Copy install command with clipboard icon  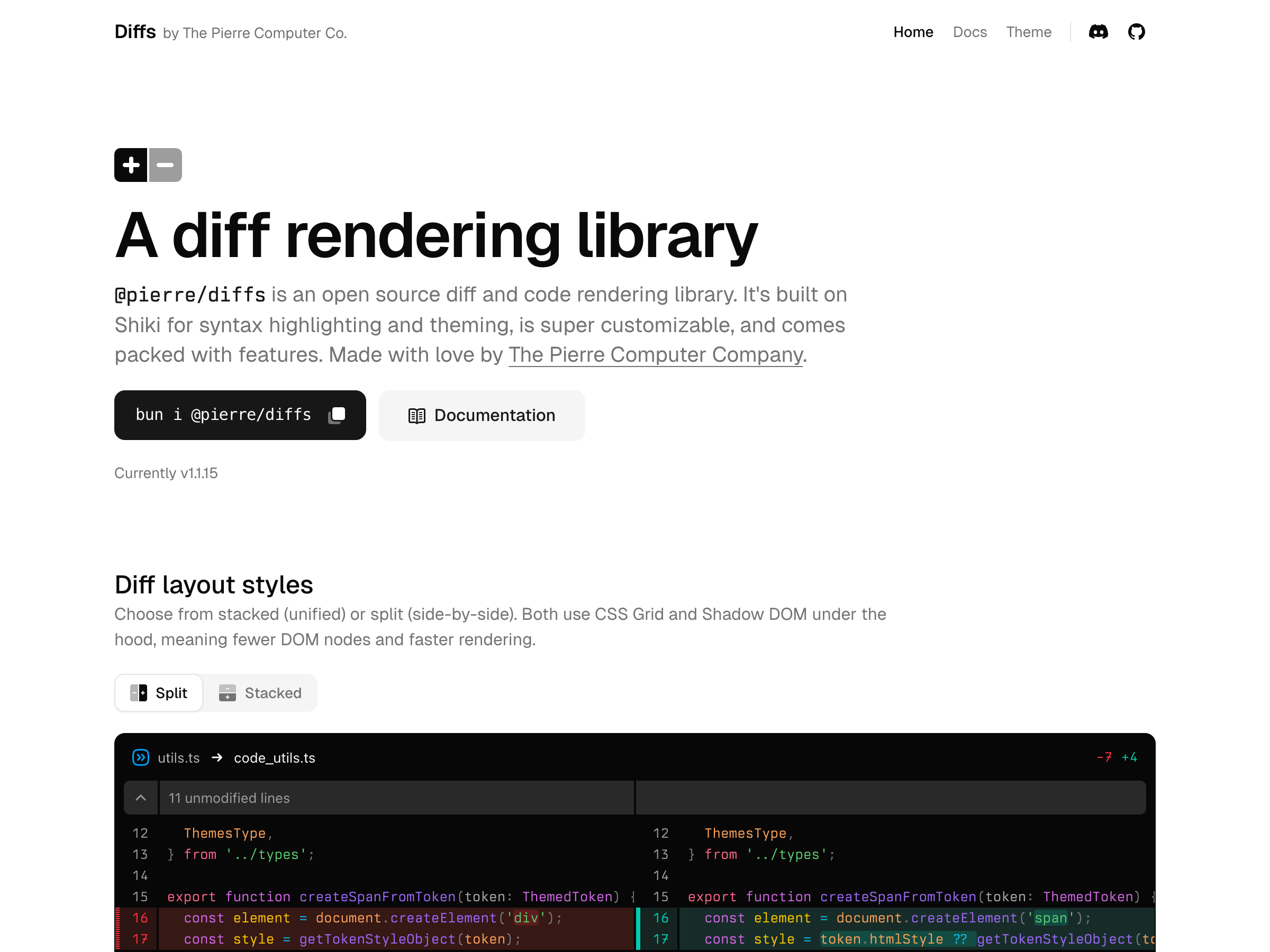pos(337,415)
